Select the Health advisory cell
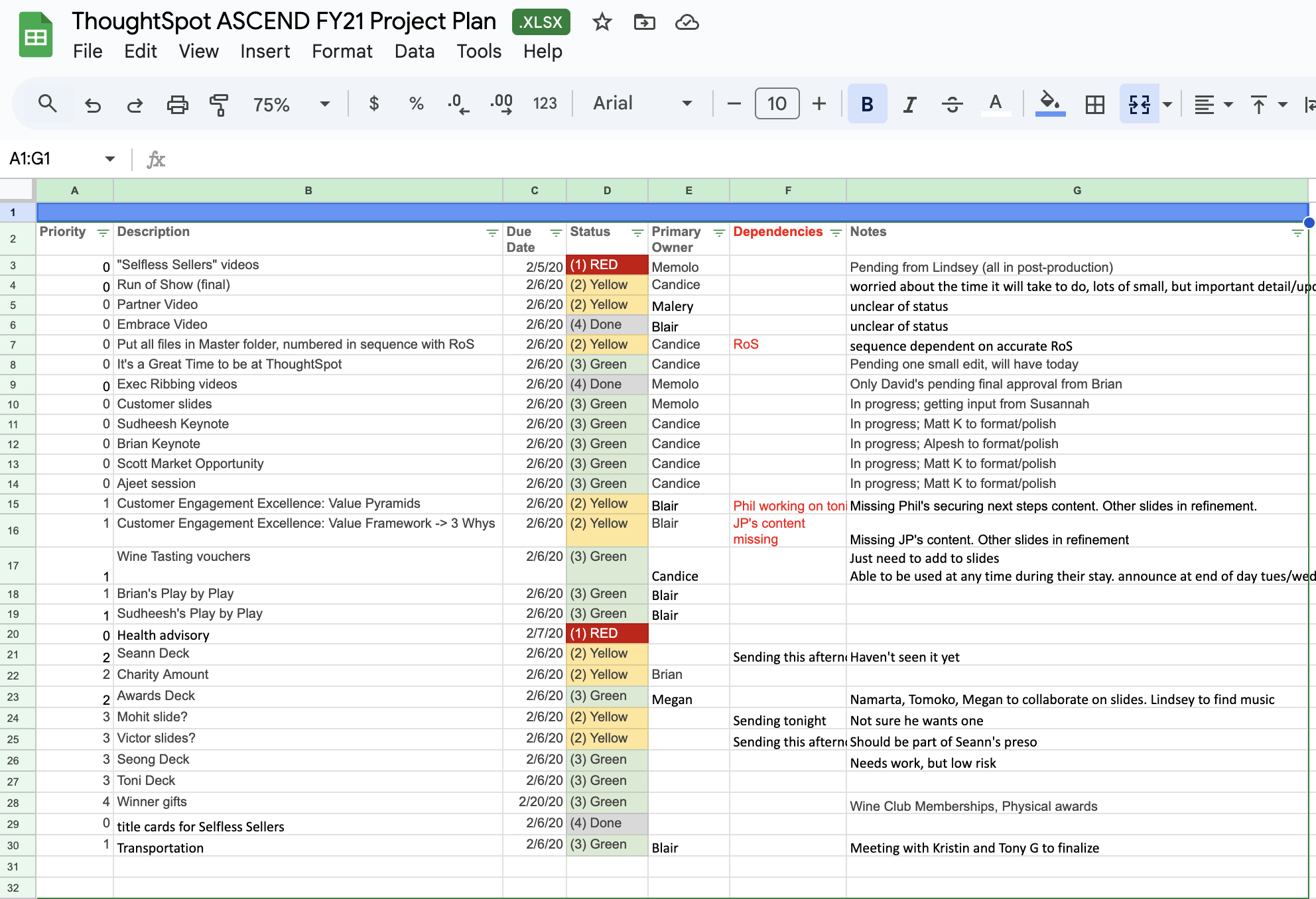Viewport: 1316px width, 899px height. pyautogui.click(x=308, y=634)
